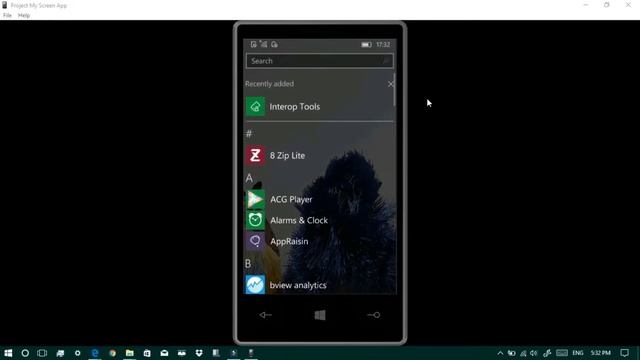Viewport: 640px width, 360px height.
Task: Select the Alarms & Clock label
Action: pos(299,220)
